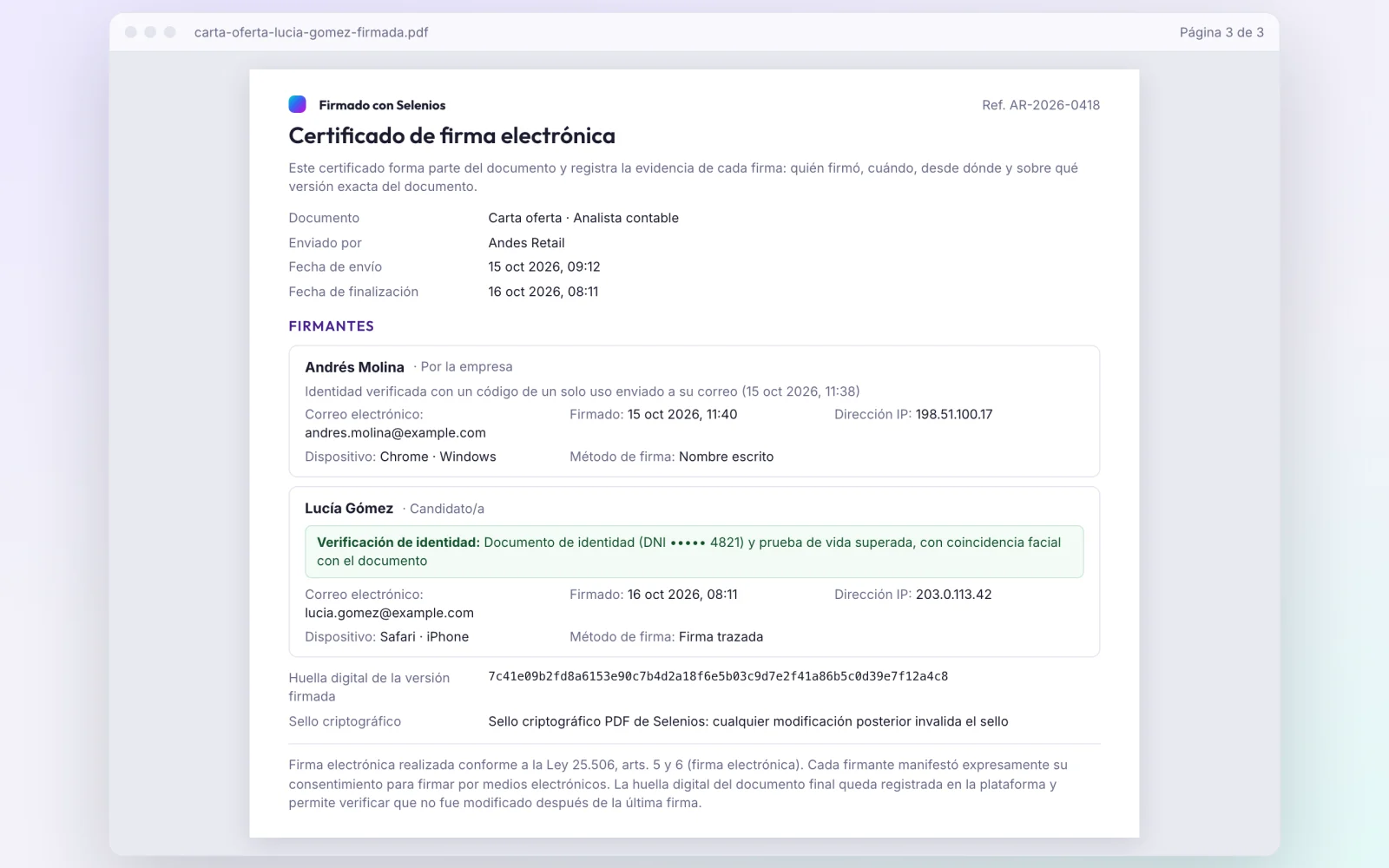
Task: Click the reference 'Ref. AR-2026-0418'
Action: (x=1041, y=105)
